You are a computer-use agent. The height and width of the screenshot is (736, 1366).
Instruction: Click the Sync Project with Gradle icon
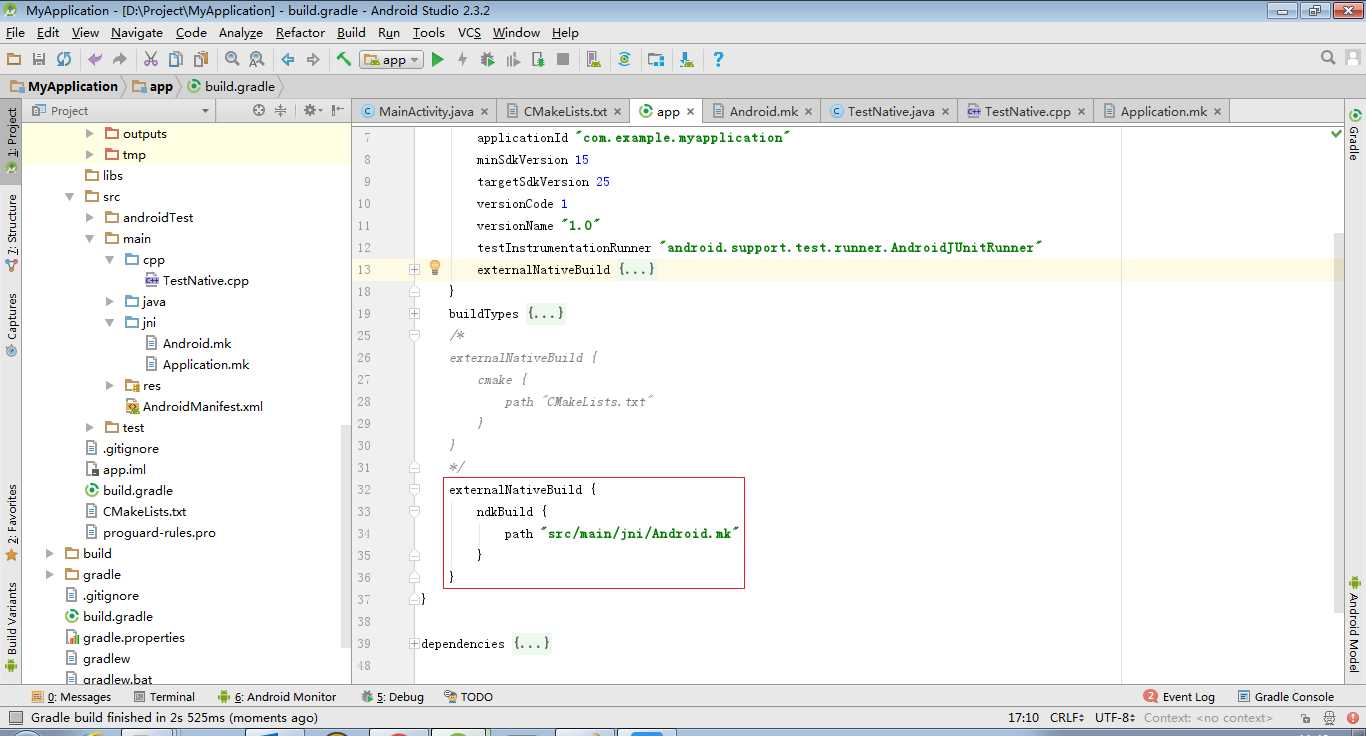tap(624, 59)
